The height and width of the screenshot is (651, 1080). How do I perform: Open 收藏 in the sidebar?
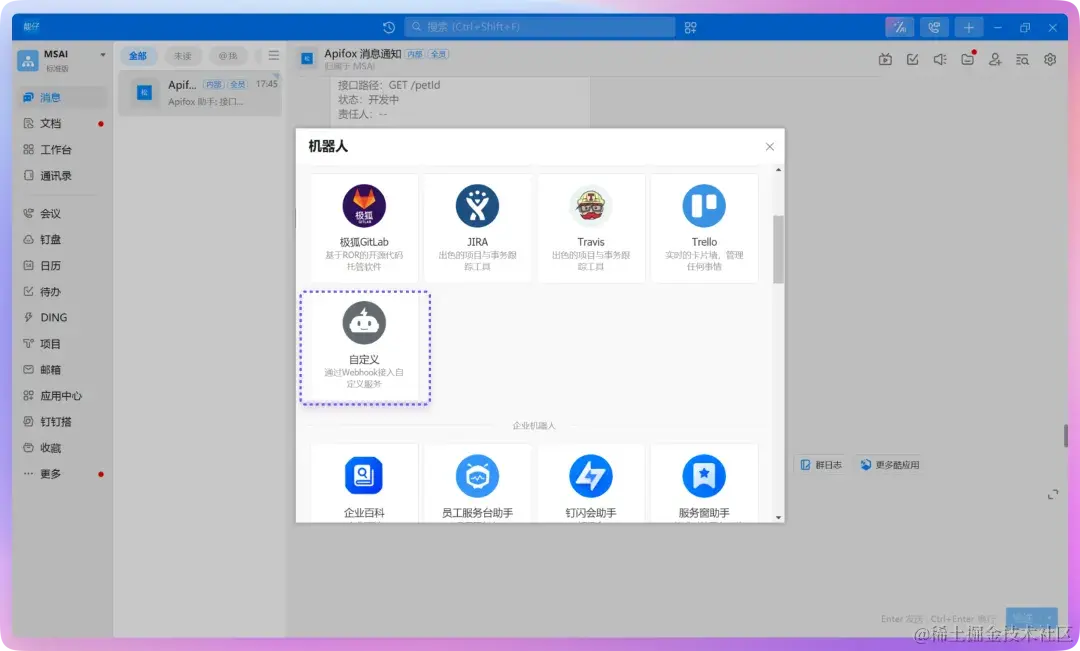[62, 448]
